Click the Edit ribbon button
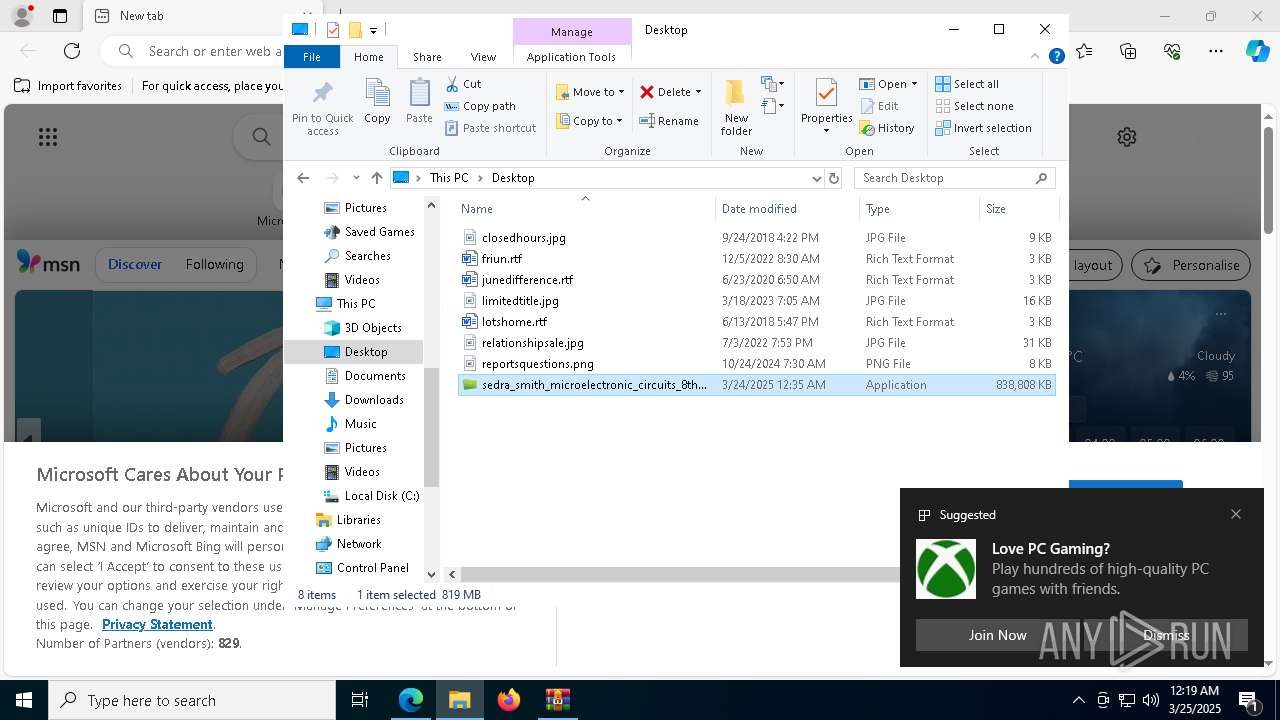1280x720 pixels. click(879, 106)
